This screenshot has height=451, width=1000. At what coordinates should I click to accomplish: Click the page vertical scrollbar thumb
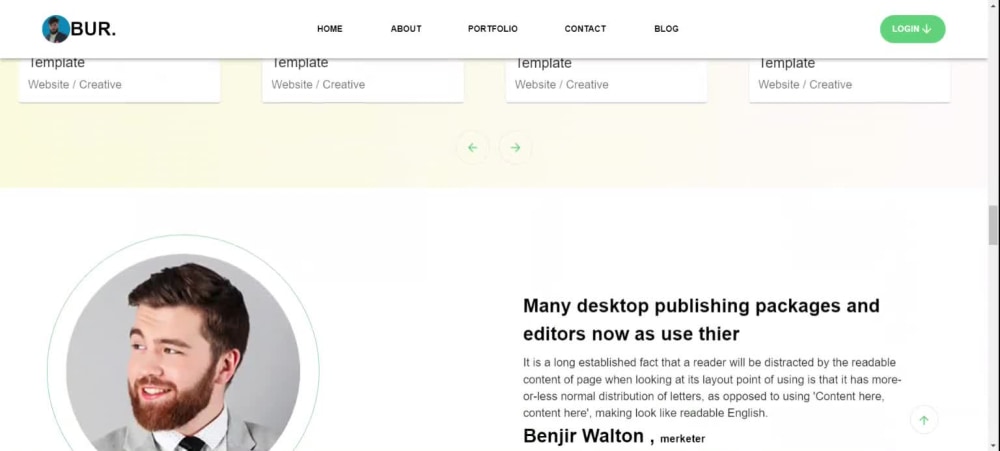(x=993, y=225)
